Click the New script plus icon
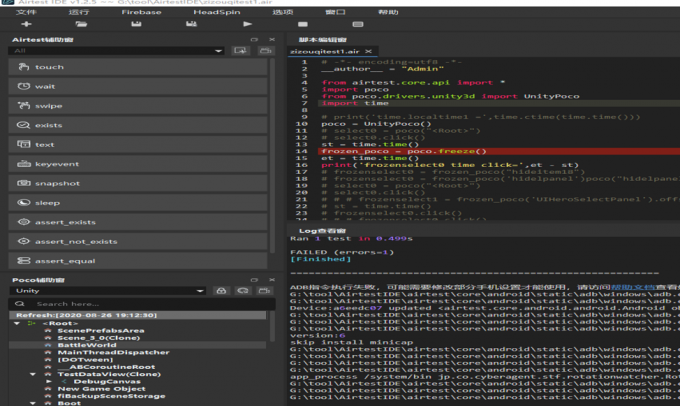 pyautogui.click(x=26, y=24)
